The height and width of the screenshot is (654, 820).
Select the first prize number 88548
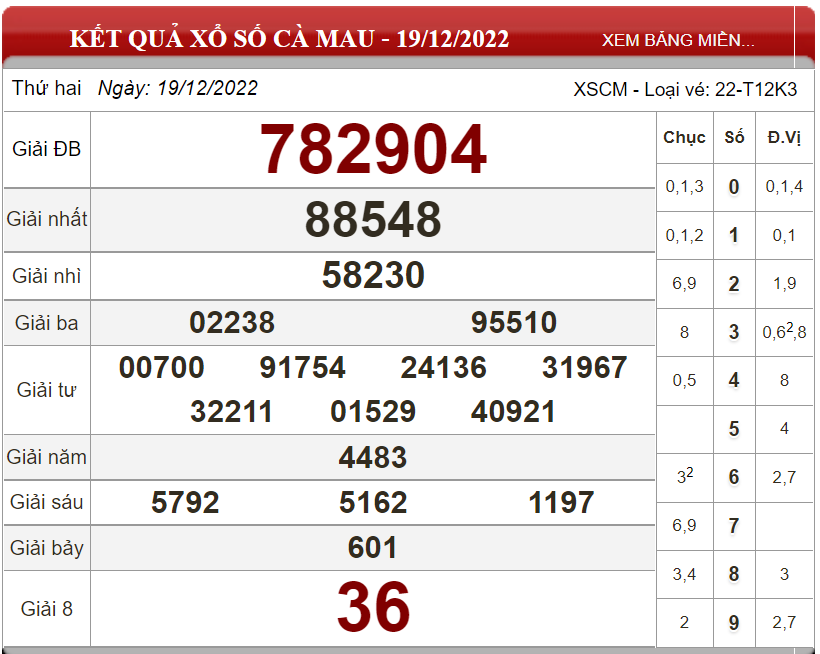(373, 219)
